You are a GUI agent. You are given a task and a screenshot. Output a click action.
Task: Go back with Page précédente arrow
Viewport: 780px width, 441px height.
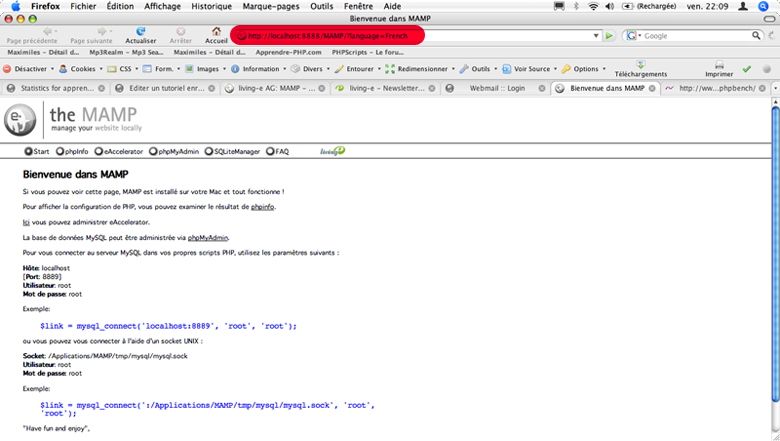(x=47, y=31)
